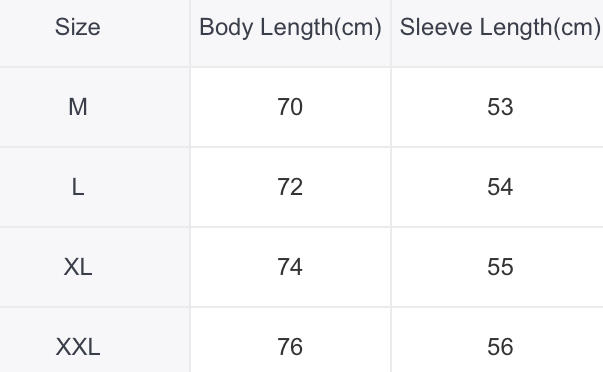Click sleeve length value 54
This screenshot has height=372, width=603.
500,187
